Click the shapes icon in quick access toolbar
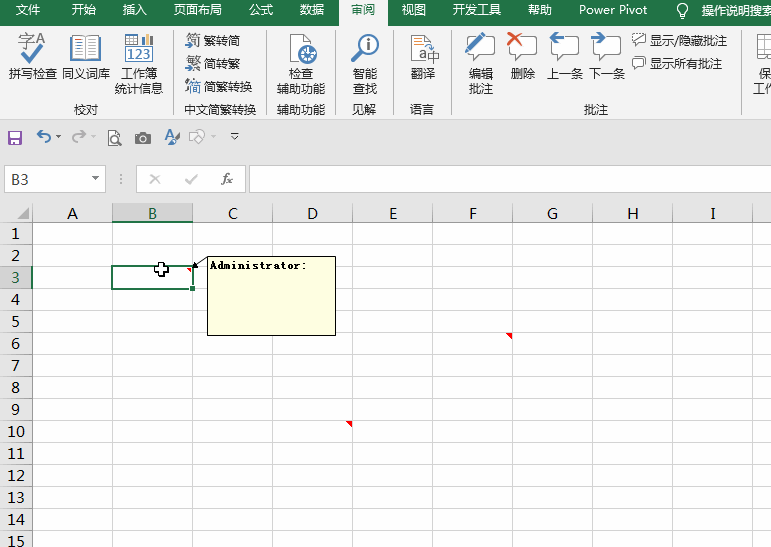 tap(197, 137)
